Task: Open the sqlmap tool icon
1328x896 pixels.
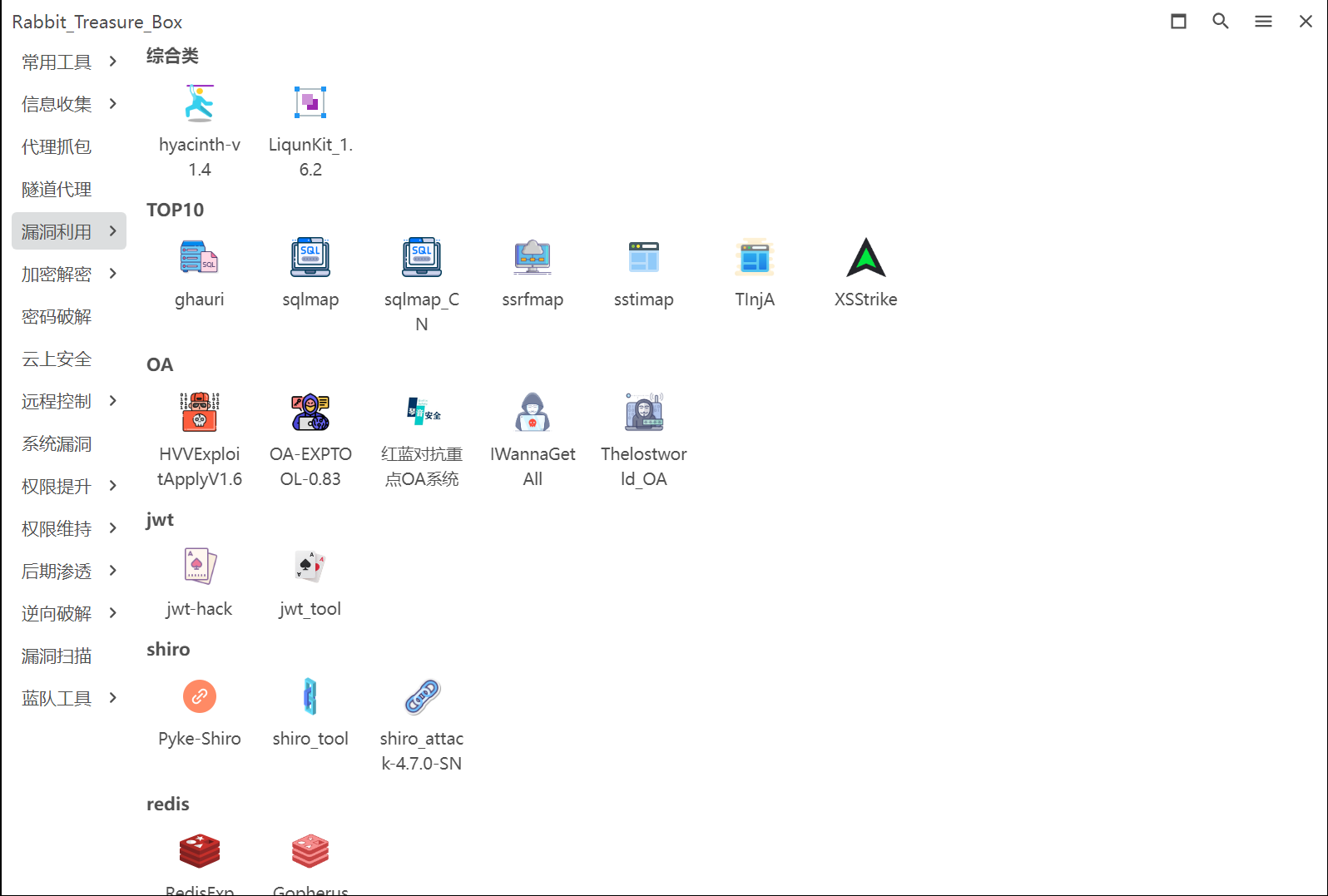Action: pos(310,258)
